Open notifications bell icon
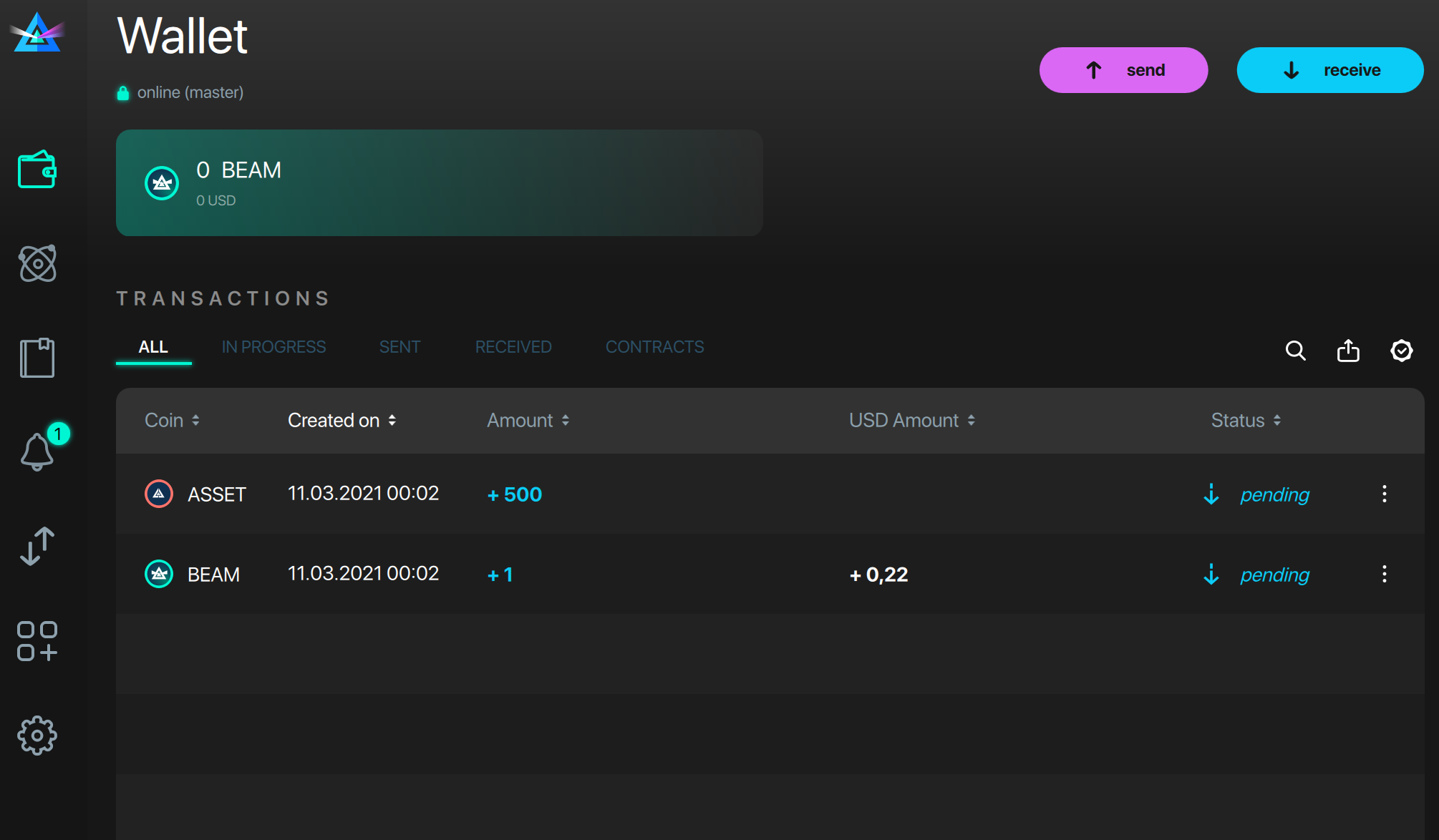 pyautogui.click(x=37, y=452)
